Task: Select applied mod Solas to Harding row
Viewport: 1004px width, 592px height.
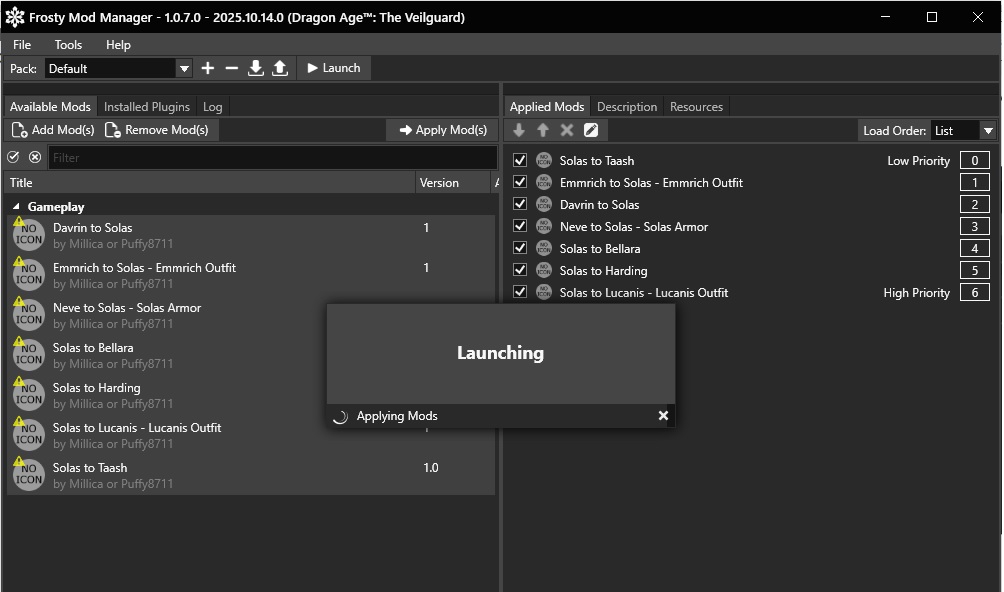Action: (x=751, y=271)
